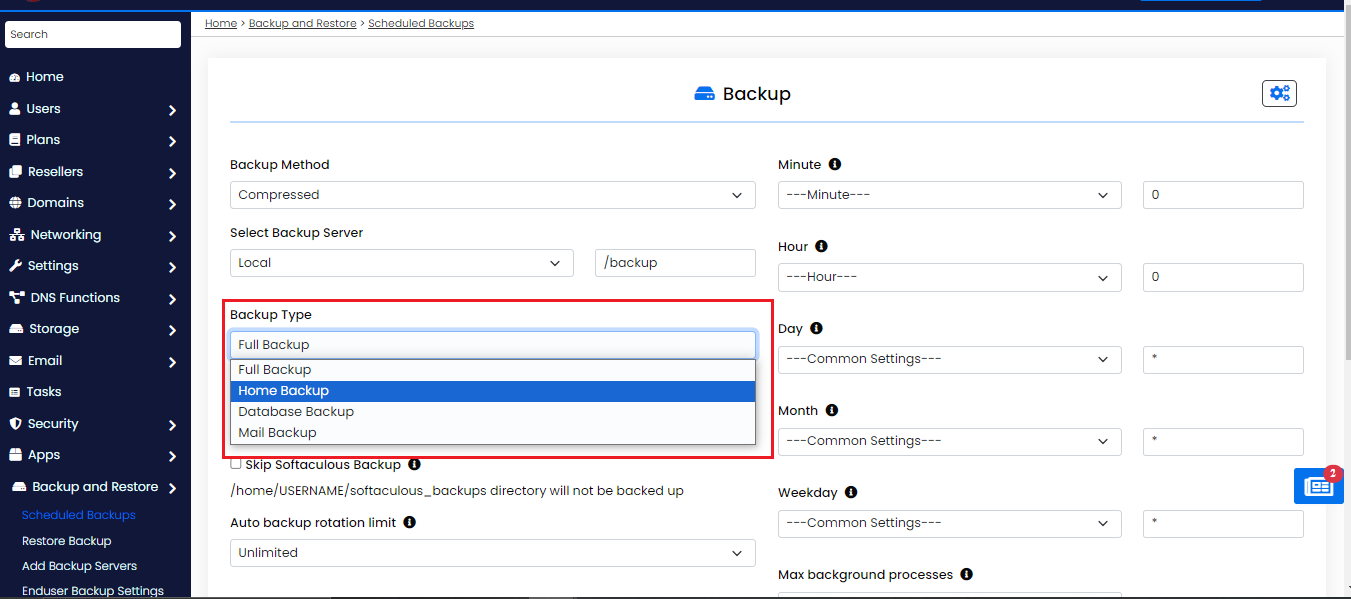Click the info icon beside Hour label
The image size is (1351, 599).
point(822,246)
